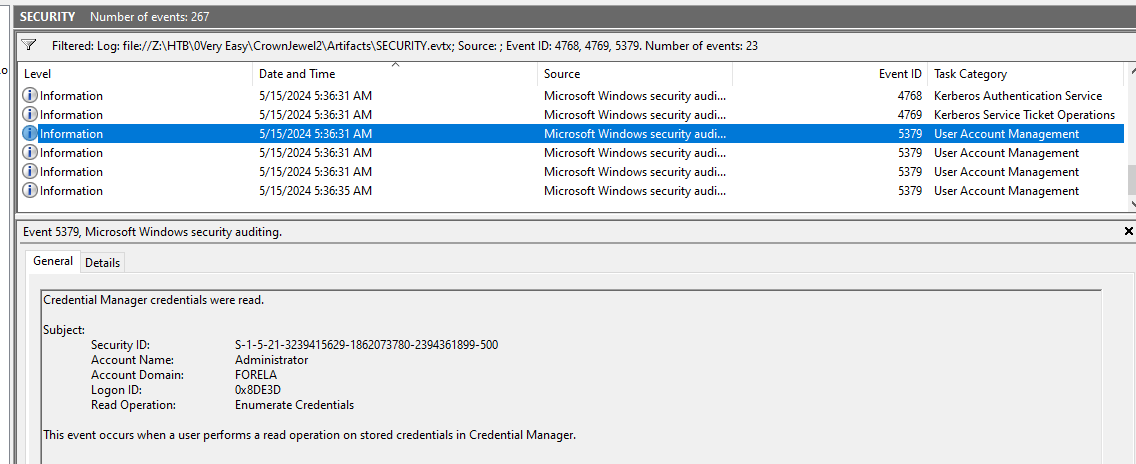The width and height of the screenshot is (1136, 464).
Task: Open the General tab
Action: pyautogui.click(x=53, y=261)
